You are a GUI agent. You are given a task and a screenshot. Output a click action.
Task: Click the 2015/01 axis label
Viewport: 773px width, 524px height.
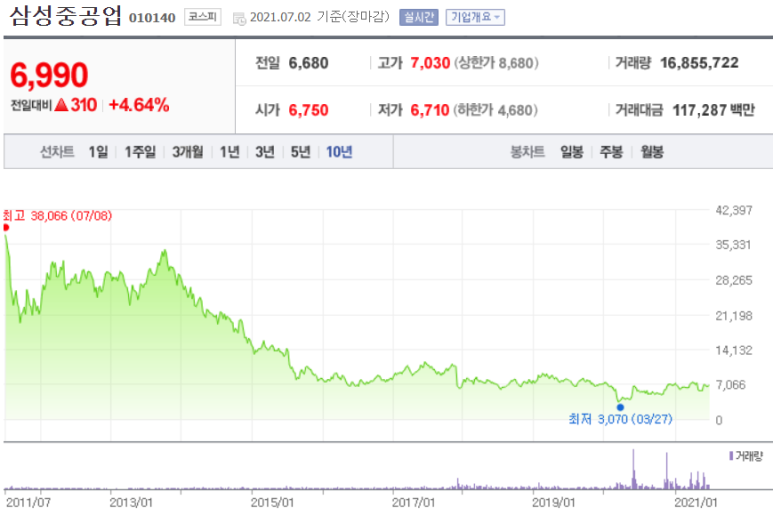272,503
